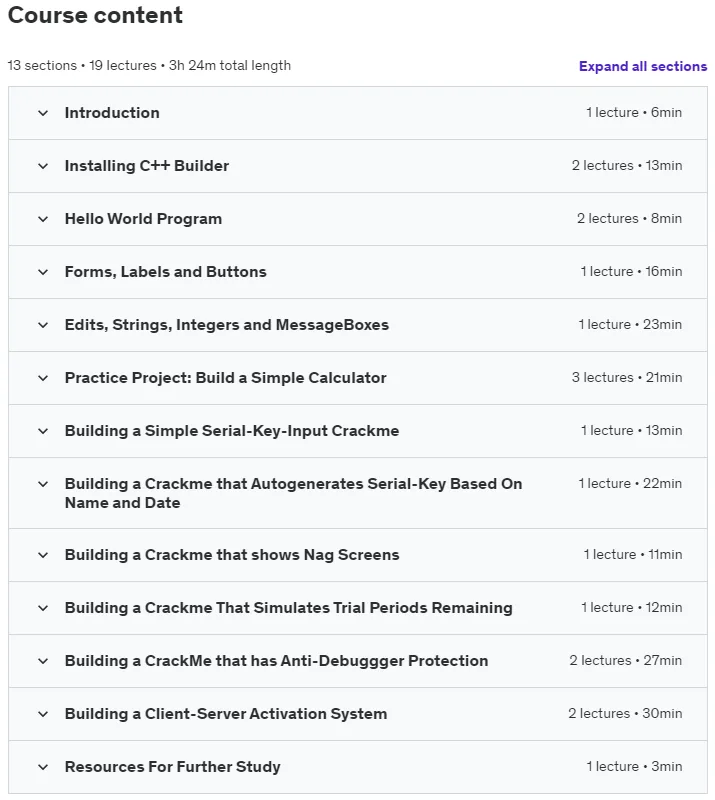
Task: Select the Hello World Program title
Action: 143,219
